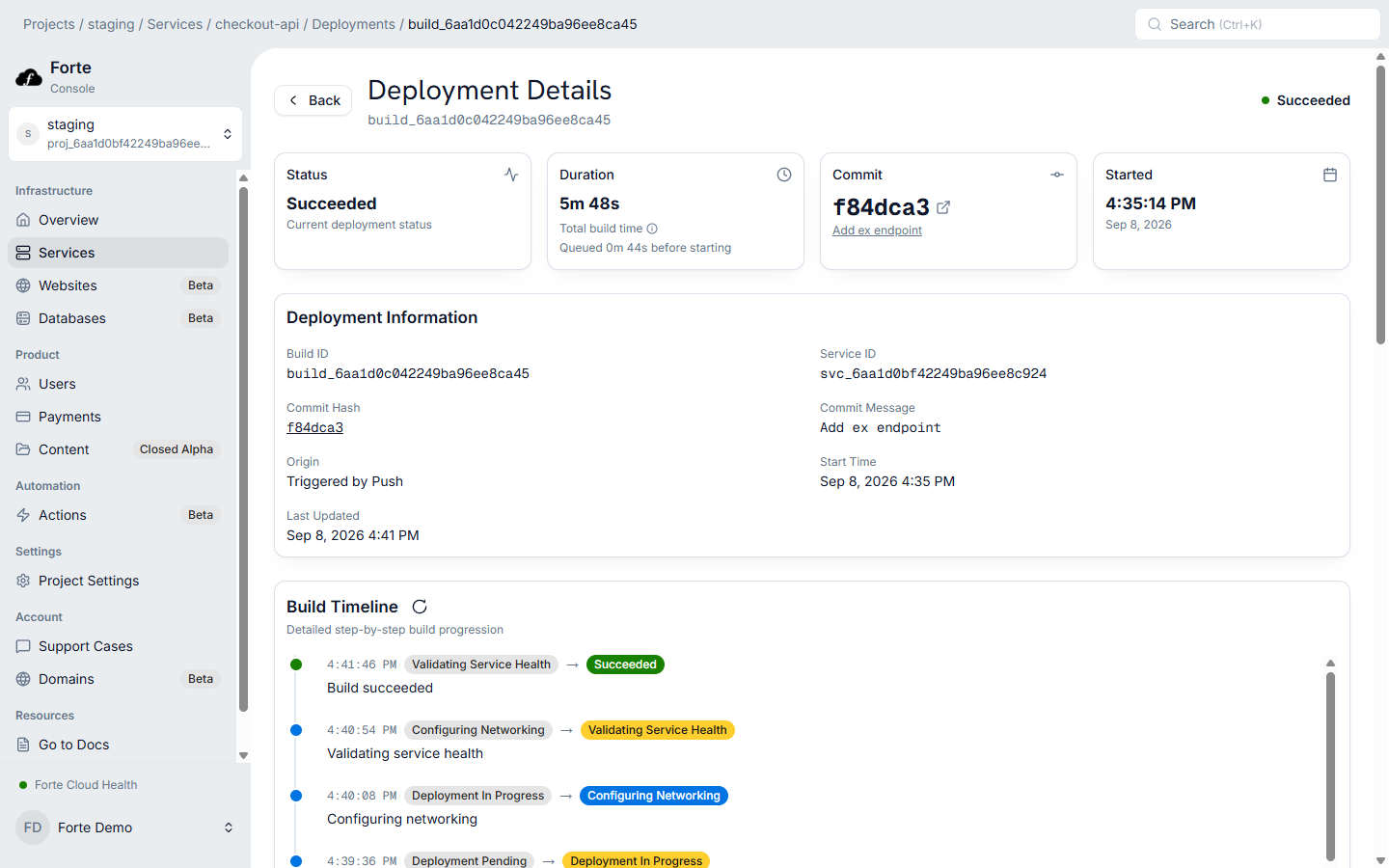Click the search magnifier icon
The height and width of the screenshot is (868, 1389).
[1155, 24]
